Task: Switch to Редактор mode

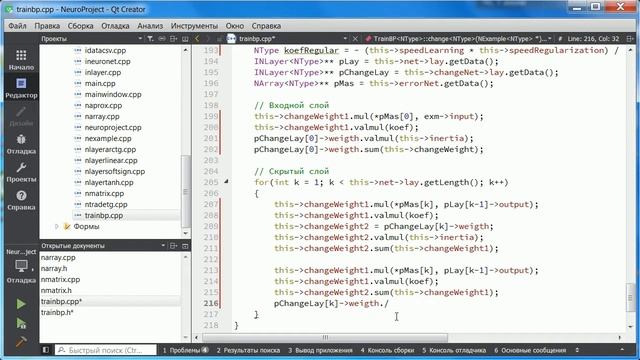Action: point(21,87)
